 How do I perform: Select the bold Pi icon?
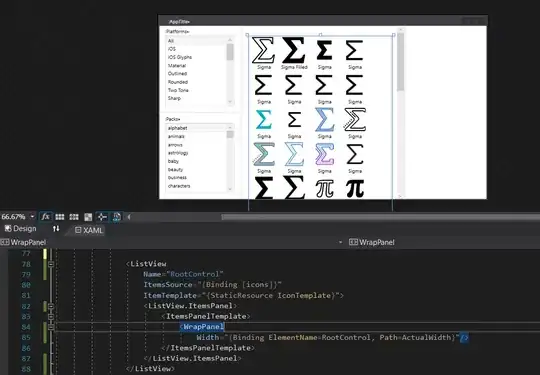click(355, 189)
